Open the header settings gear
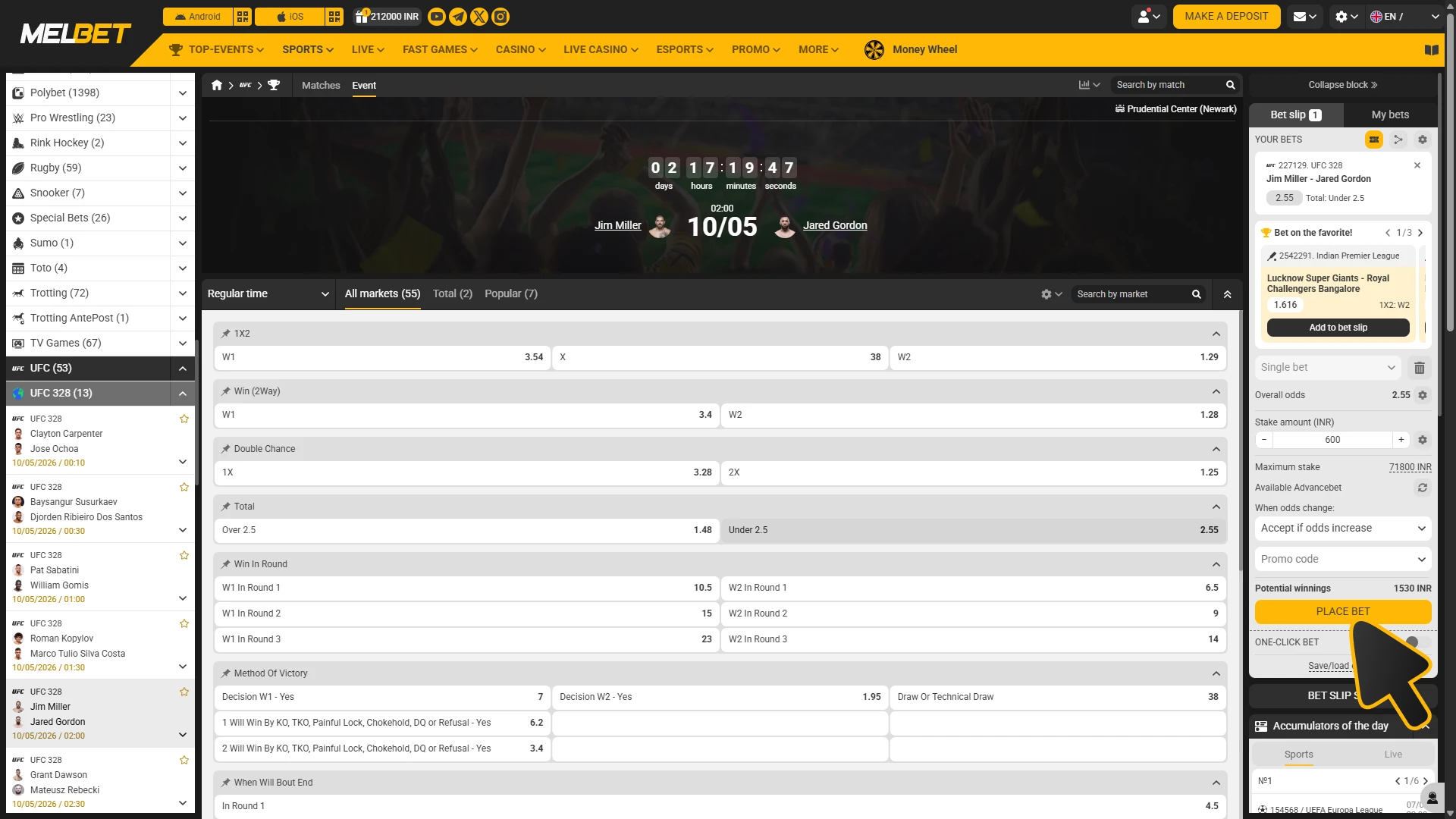 pos(1347,17)
